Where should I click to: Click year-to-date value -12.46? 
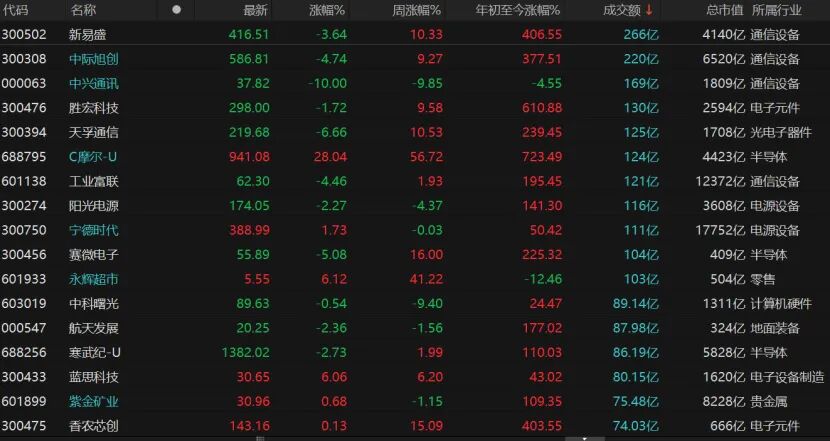[543, 279]
